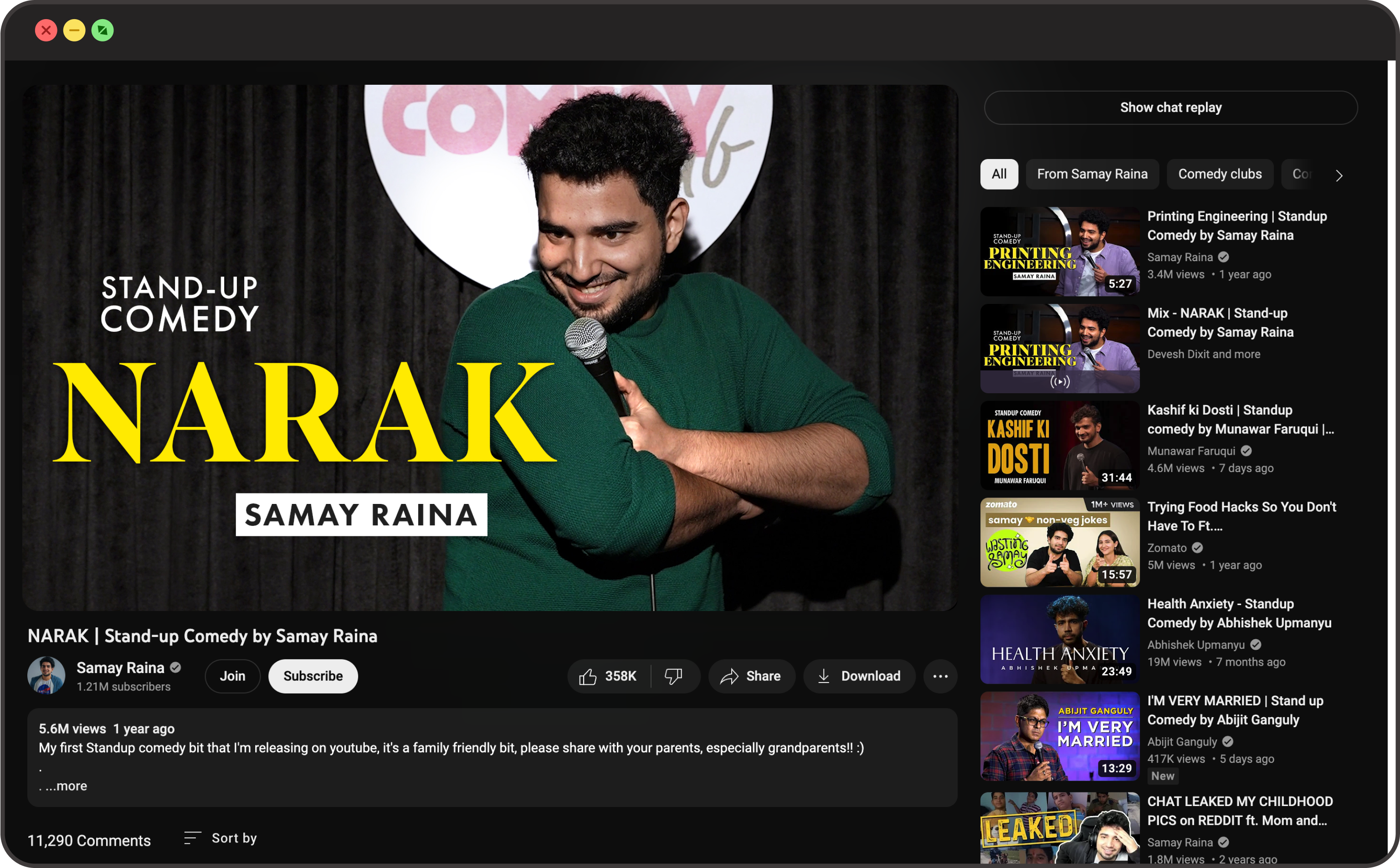This screenshot has height=868, width=1400.
Task: Open Kashif ki Dosti video title
Action: (x=1241, y=420)
